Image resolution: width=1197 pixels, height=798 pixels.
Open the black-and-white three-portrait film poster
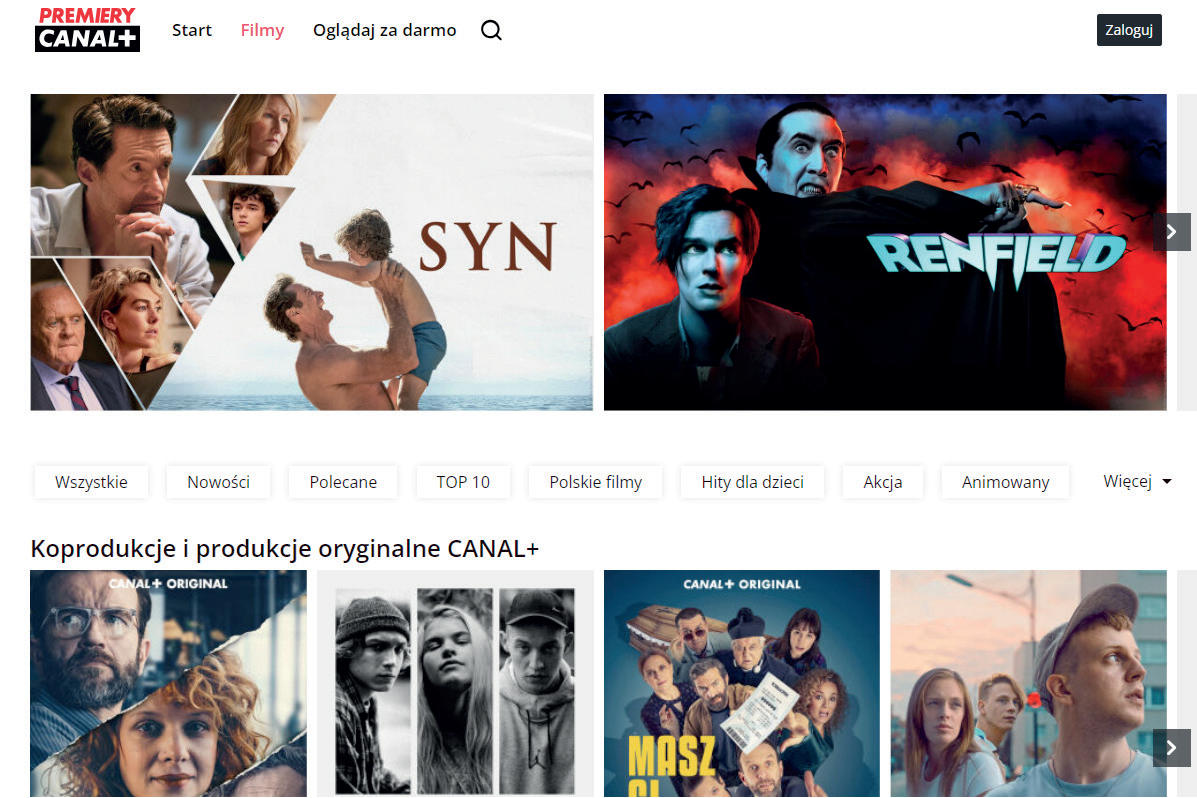tap(455, 683)
